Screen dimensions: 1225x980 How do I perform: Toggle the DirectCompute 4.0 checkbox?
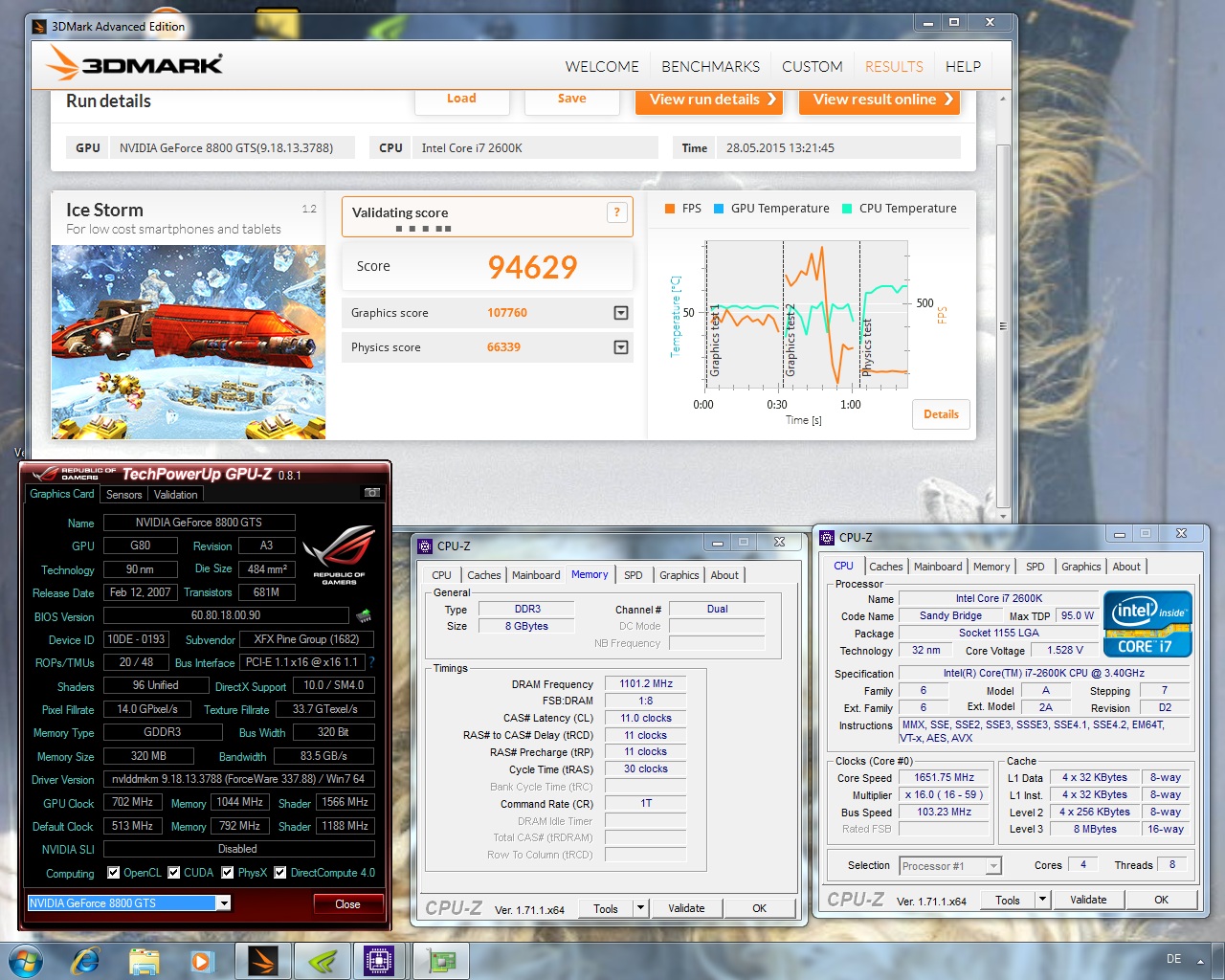(280, 872)
